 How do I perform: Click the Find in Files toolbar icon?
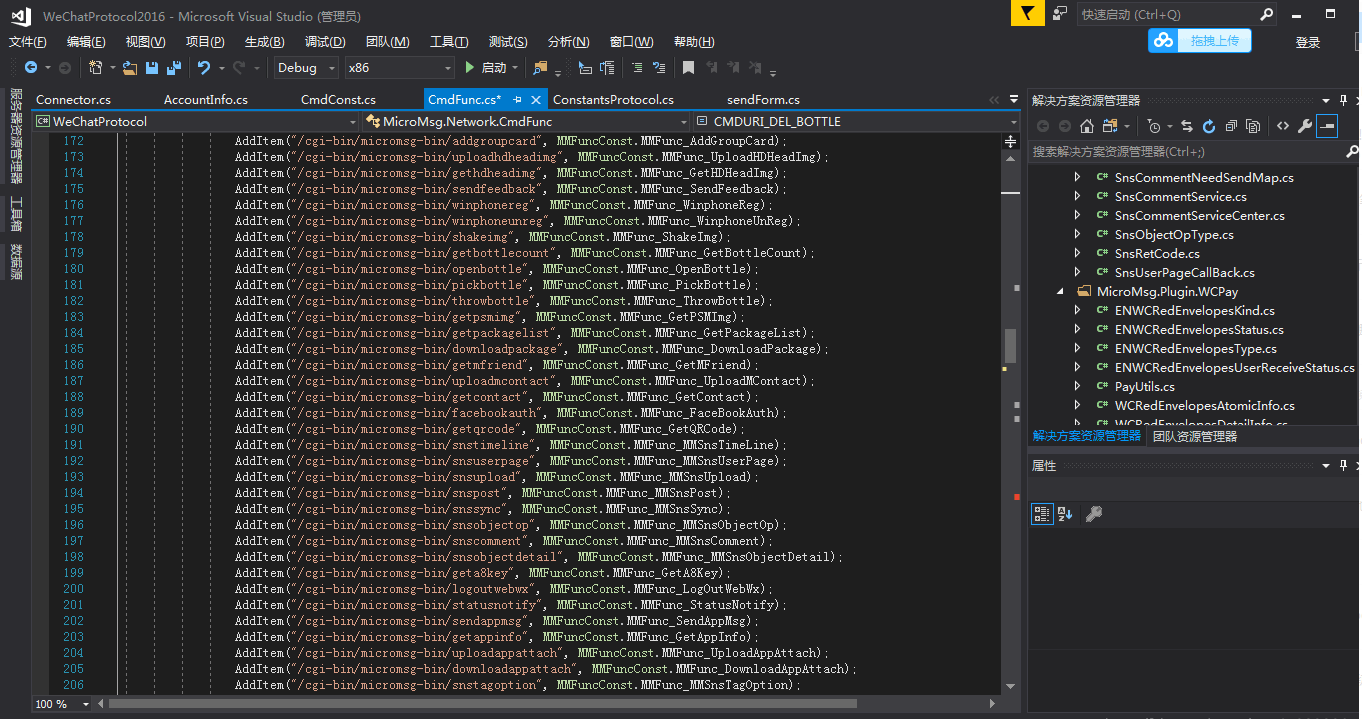click(x=541, y=68)
